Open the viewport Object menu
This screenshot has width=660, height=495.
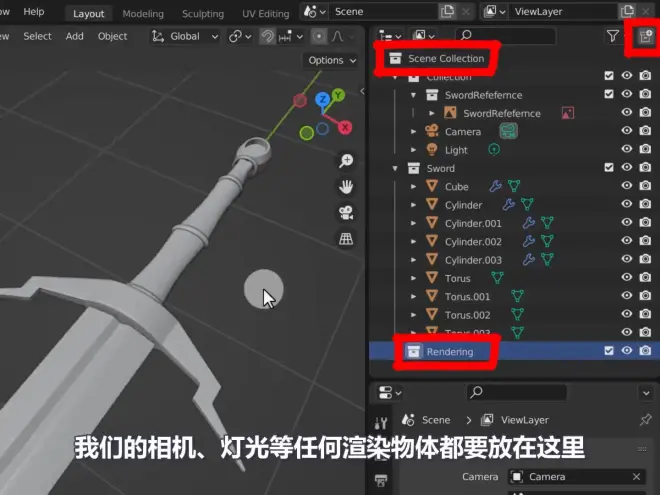point(112,36)
